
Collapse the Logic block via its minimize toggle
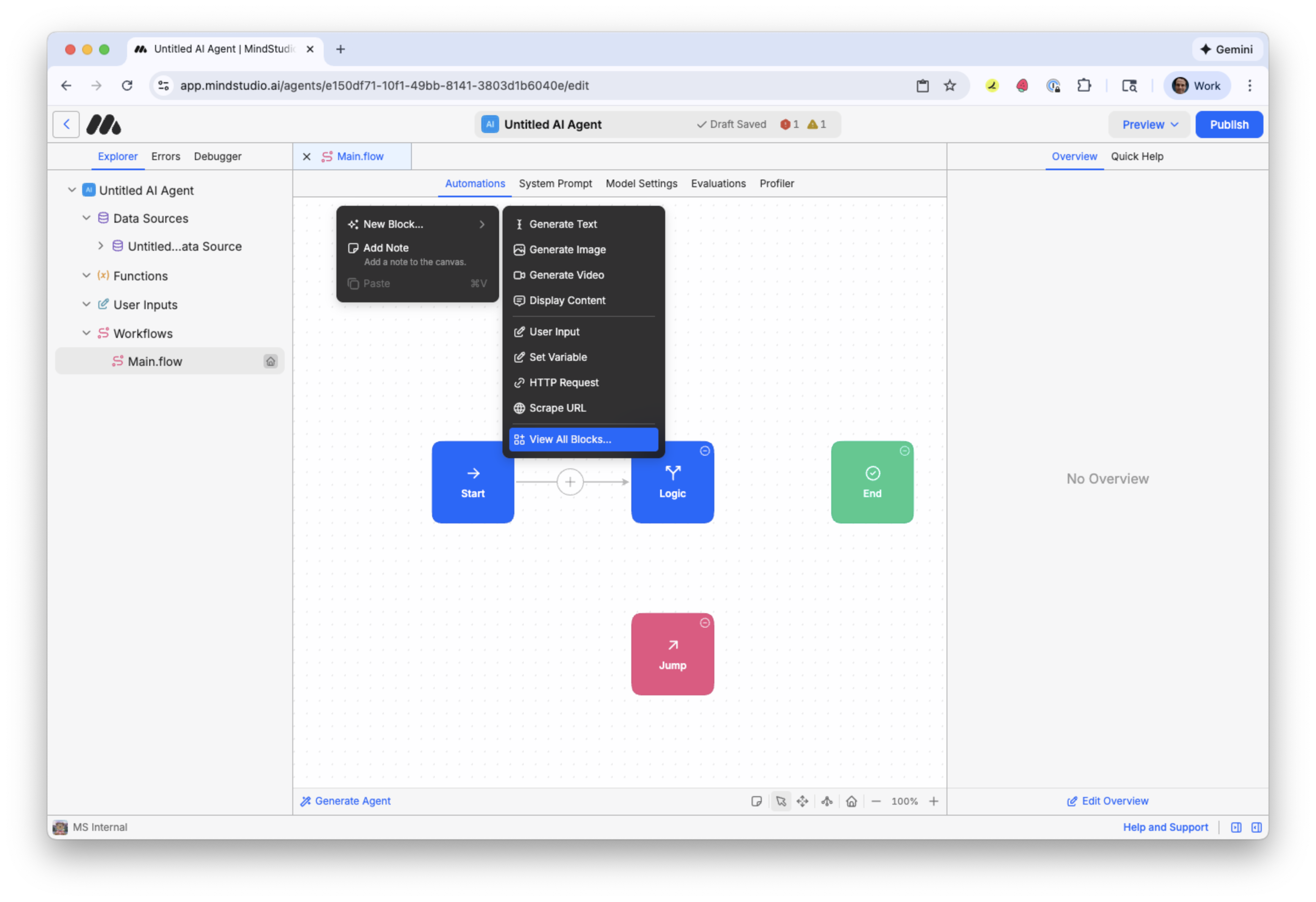(705, 451)
